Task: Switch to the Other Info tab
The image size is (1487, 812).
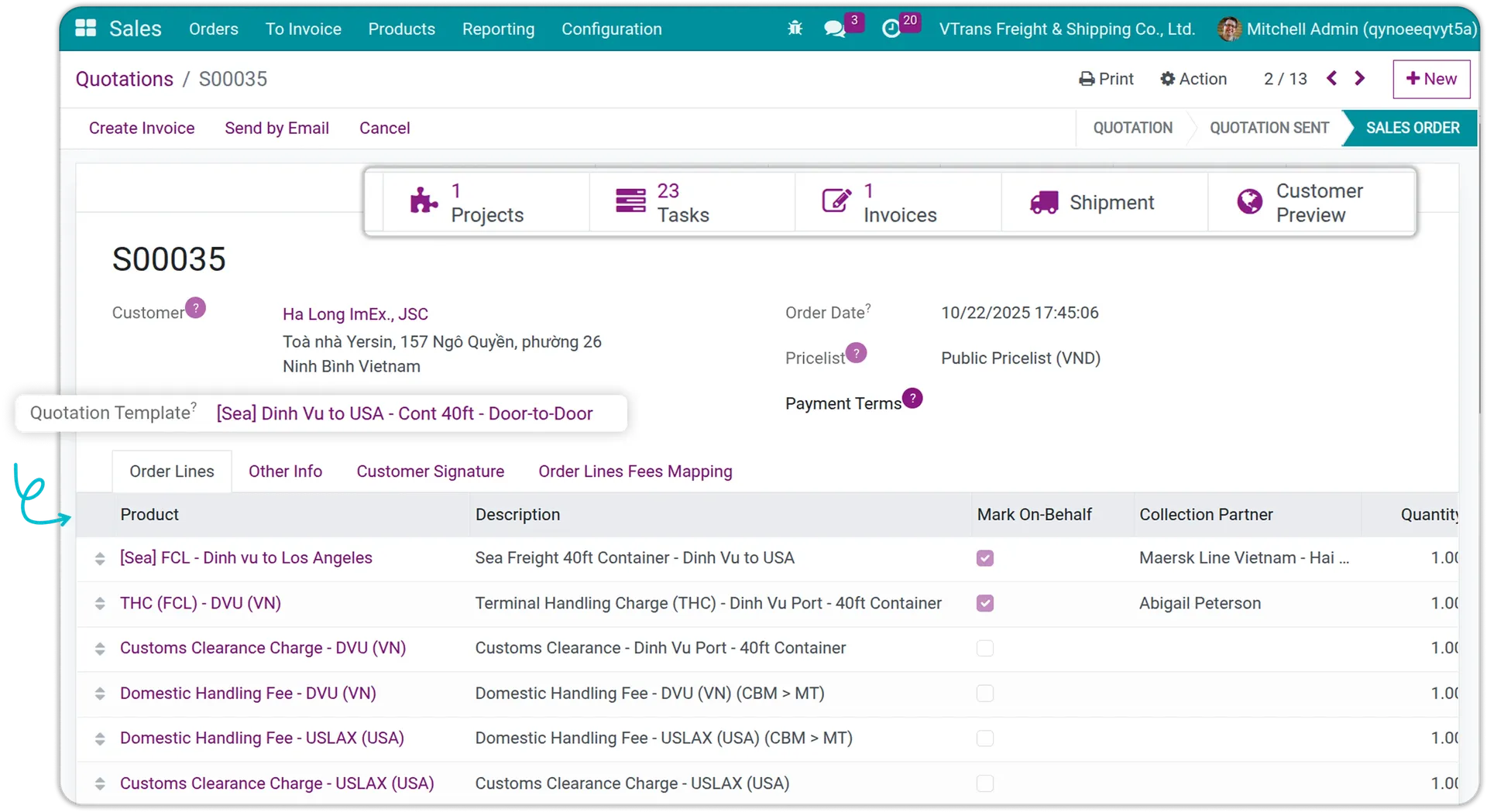Action: tap(285, 471)
